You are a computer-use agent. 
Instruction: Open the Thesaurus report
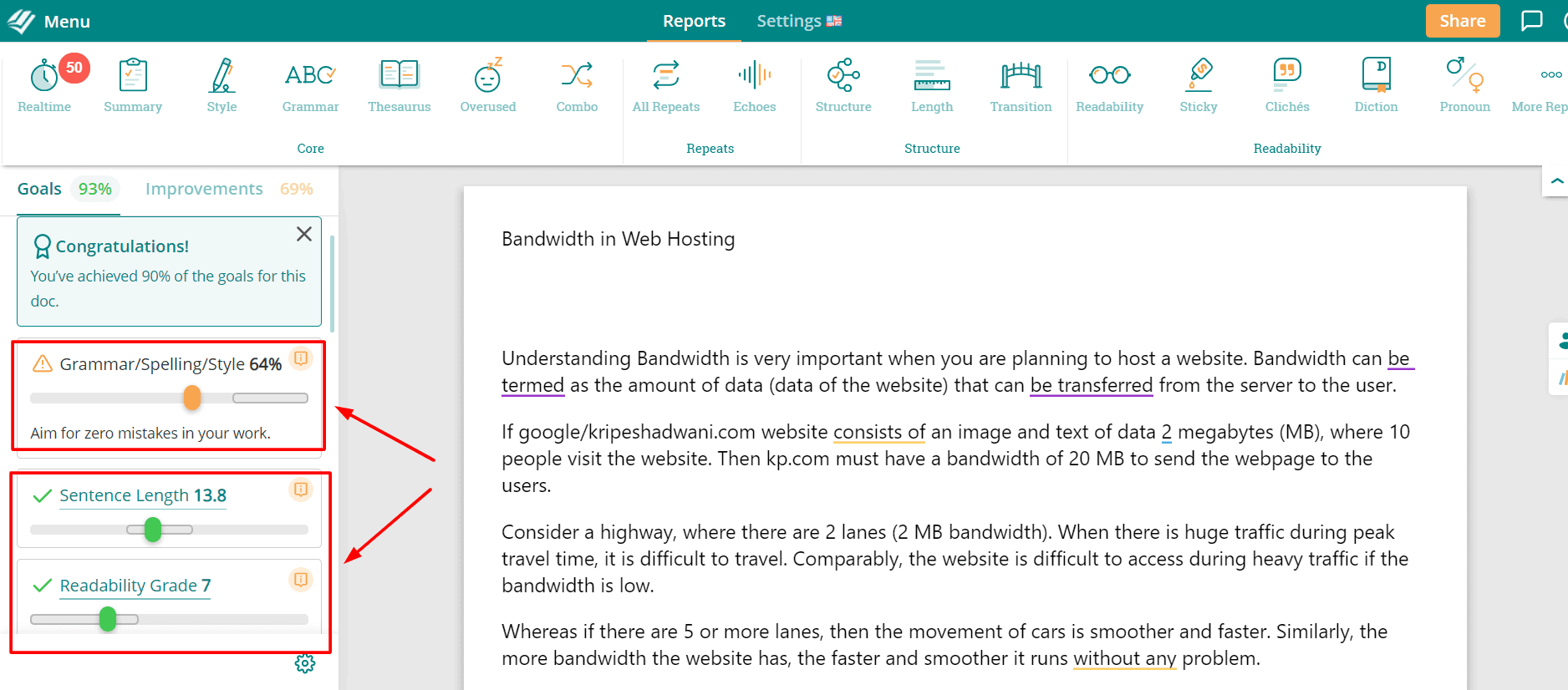coord(400,84)
